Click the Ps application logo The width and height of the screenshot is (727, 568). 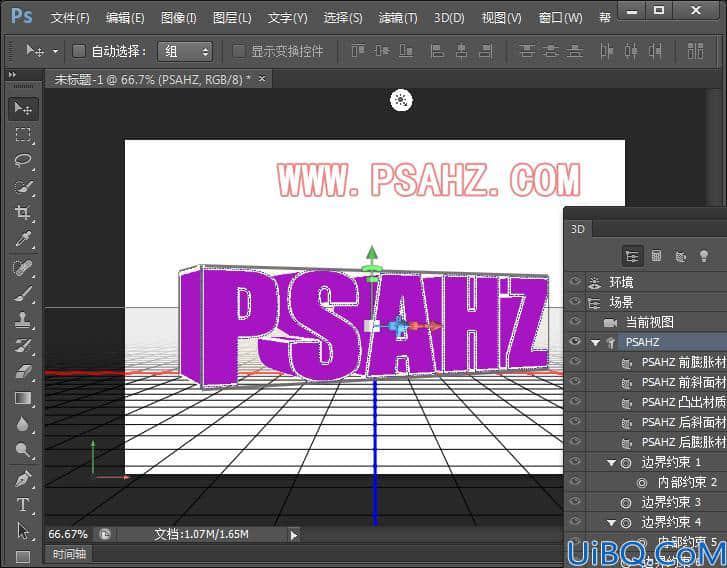21,16
